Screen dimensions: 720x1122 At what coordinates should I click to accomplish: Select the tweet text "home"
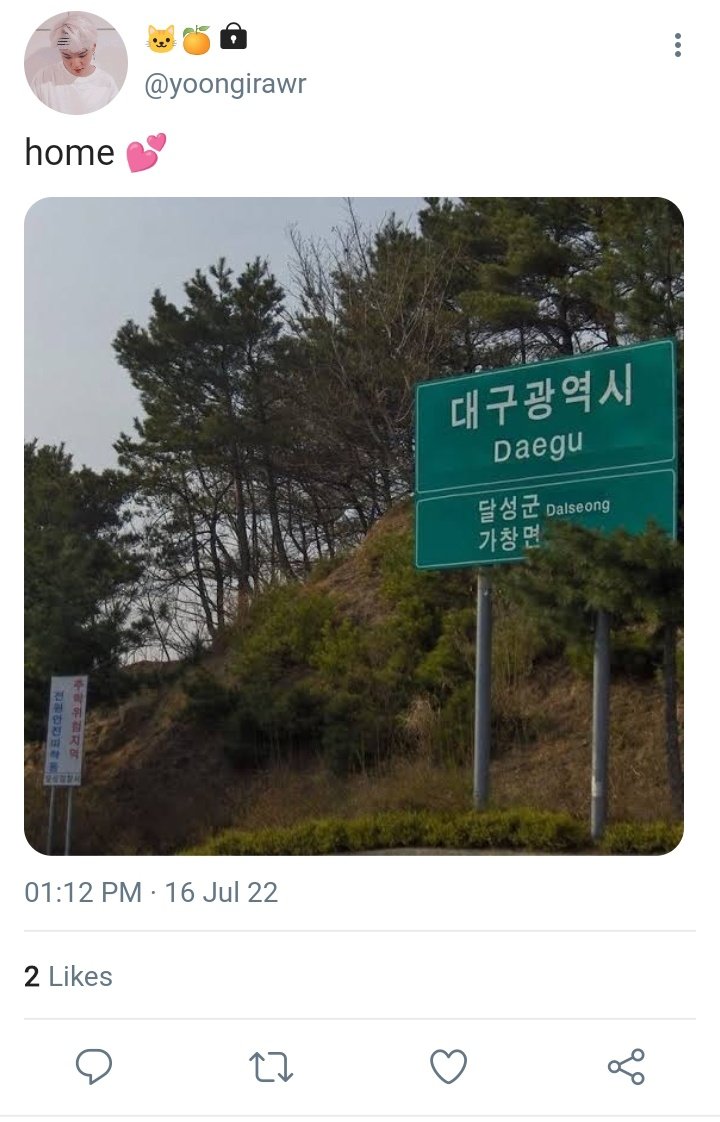[x=69, y=152]
